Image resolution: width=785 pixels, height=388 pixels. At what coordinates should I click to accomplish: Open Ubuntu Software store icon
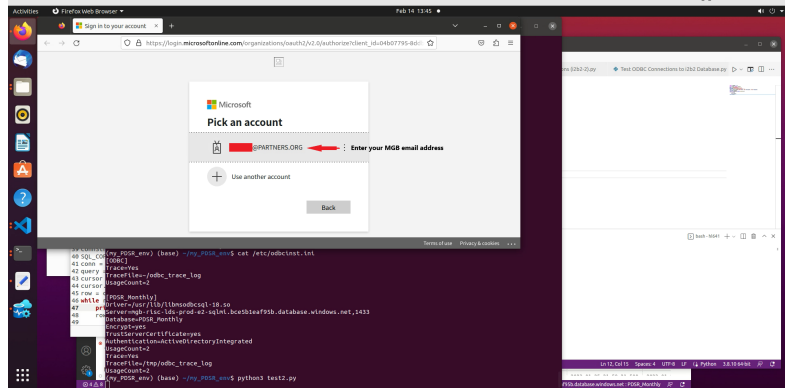(x=23, y=170)
